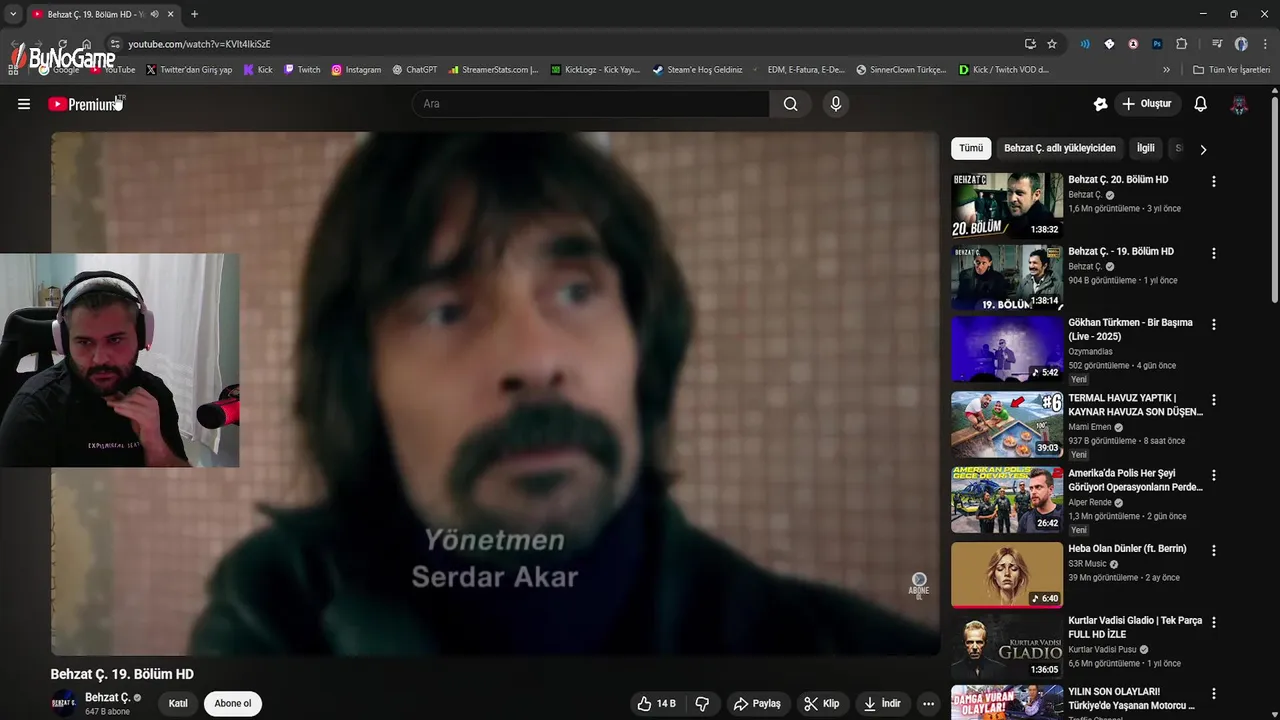Open the ChatGPT bookmark
This screenshot has height=720, width=1280.
pos(415,70)
